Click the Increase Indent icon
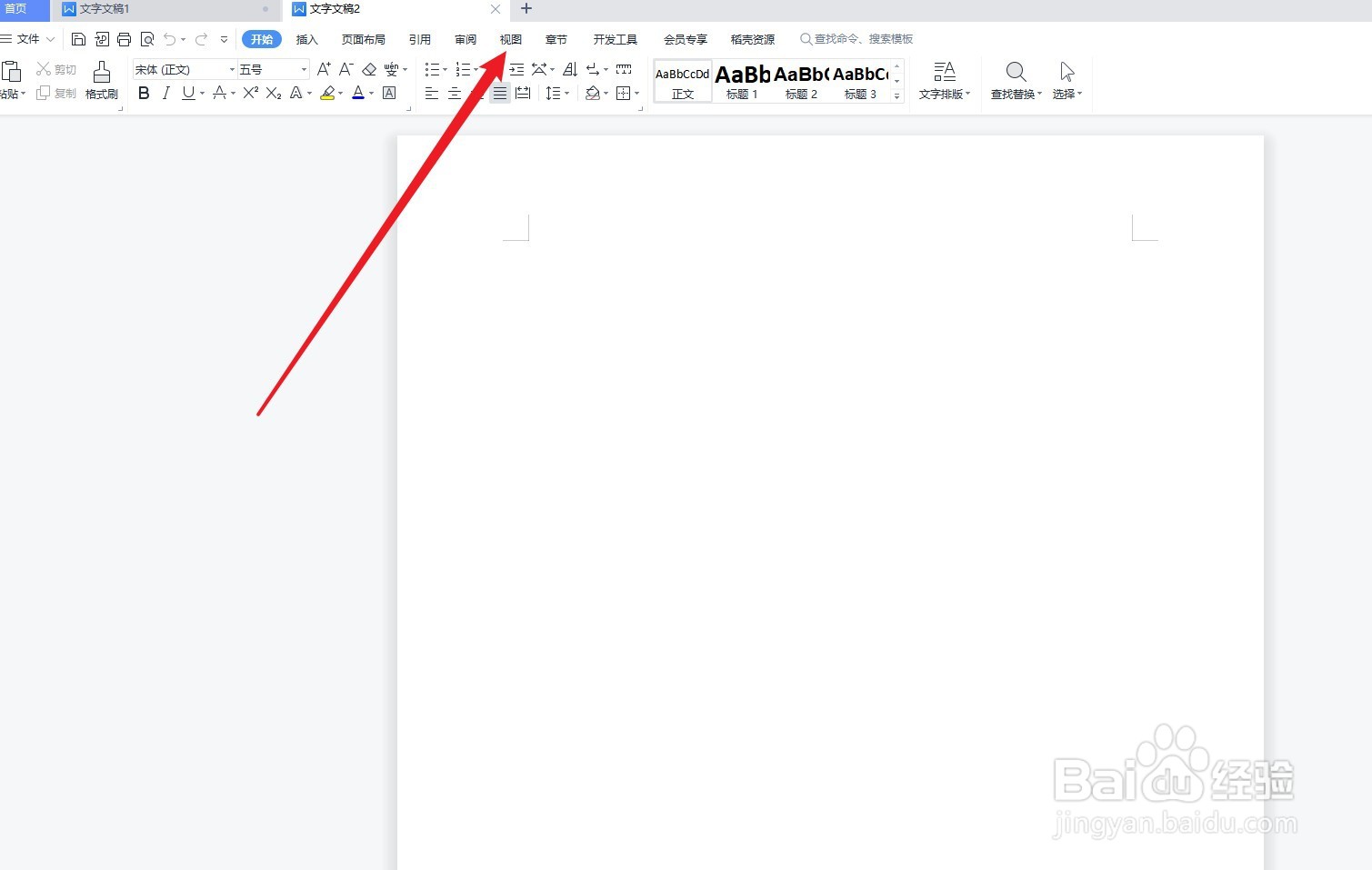Viewport: 1372px width, 870px height. coord(516,69)
